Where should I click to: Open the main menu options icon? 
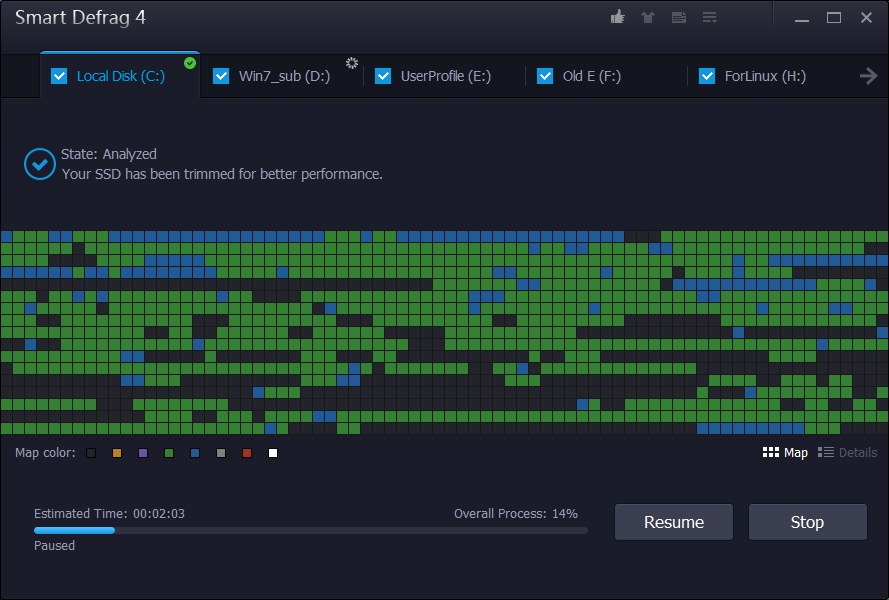pos(710,17)
